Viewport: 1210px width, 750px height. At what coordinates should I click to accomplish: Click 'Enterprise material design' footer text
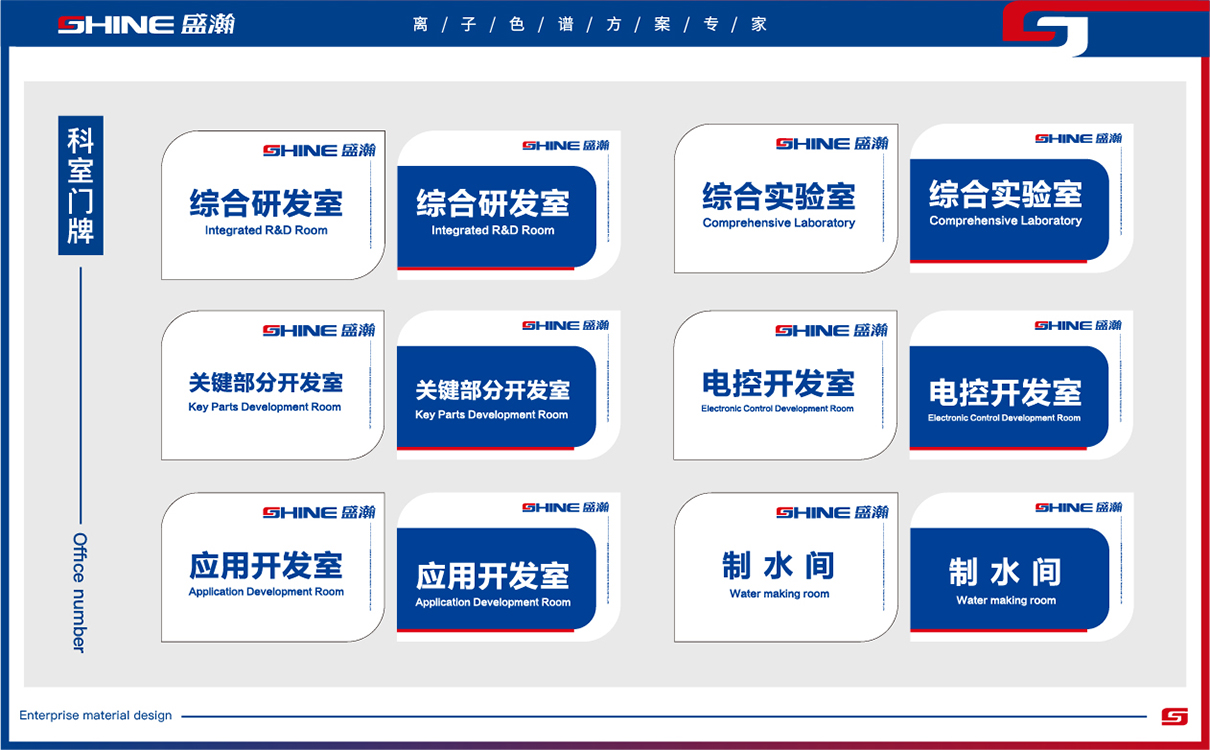tap(96, 716)
